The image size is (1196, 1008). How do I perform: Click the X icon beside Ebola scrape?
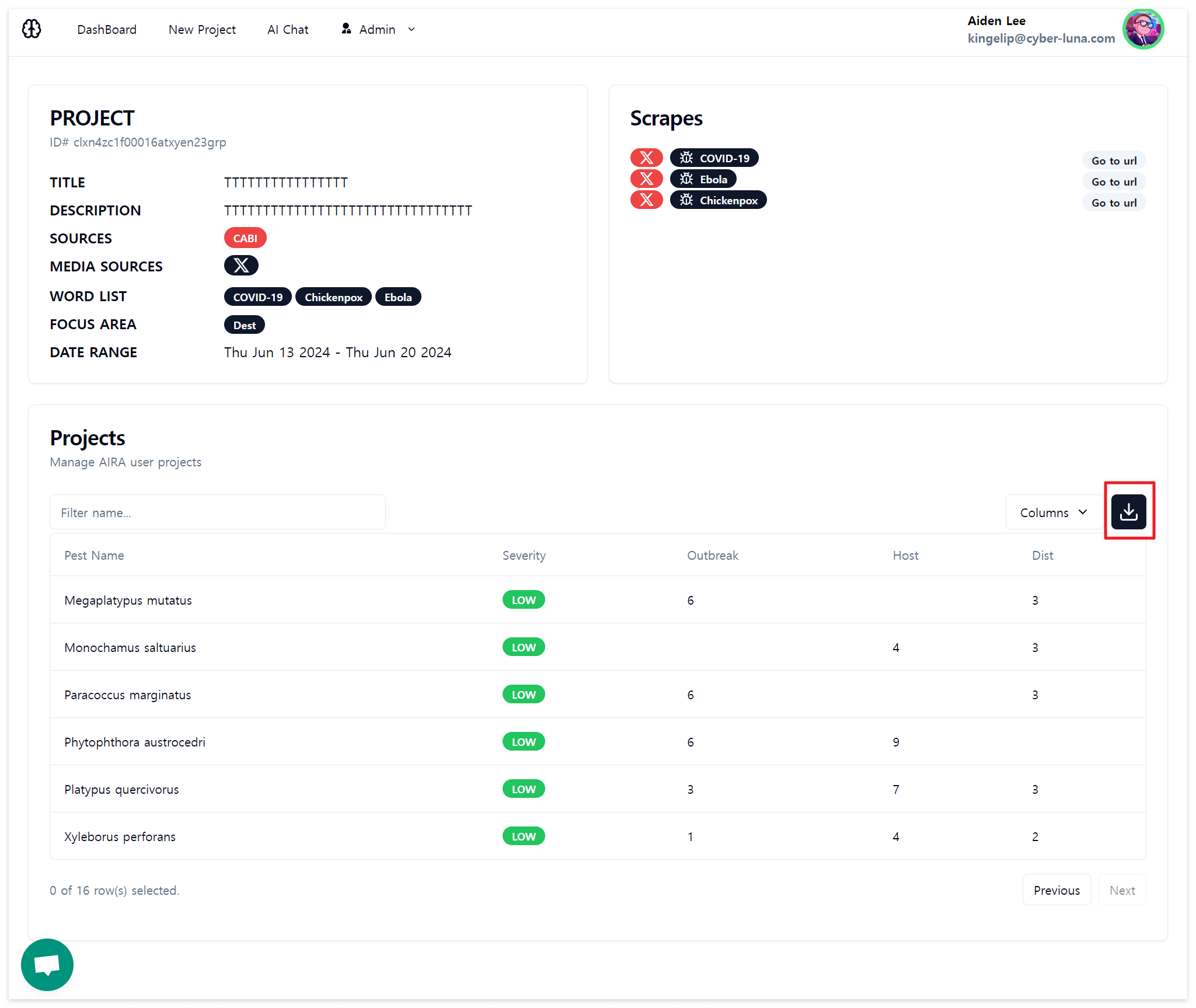[646, 179]
